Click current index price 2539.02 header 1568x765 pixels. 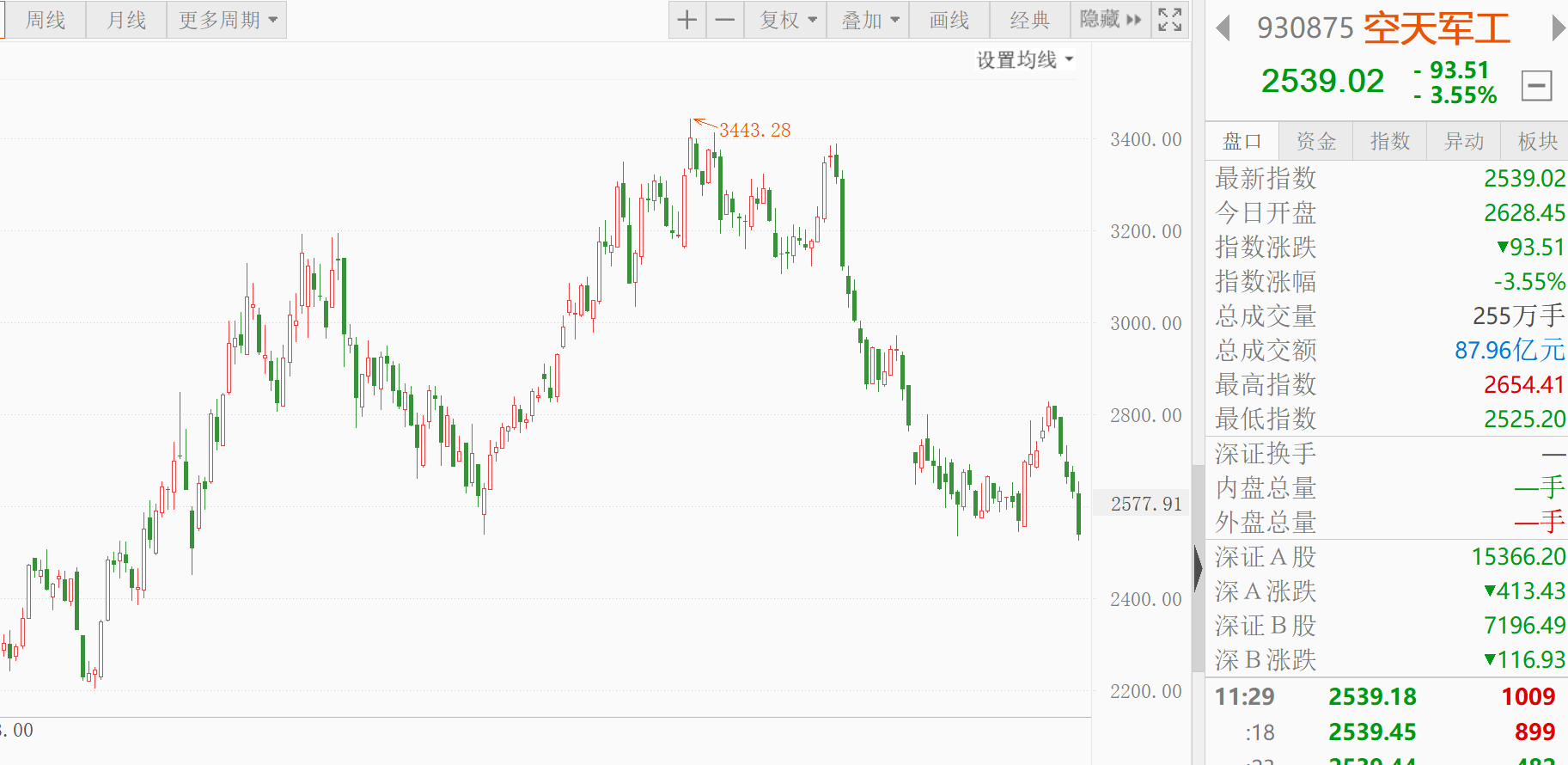point(1322,81)
